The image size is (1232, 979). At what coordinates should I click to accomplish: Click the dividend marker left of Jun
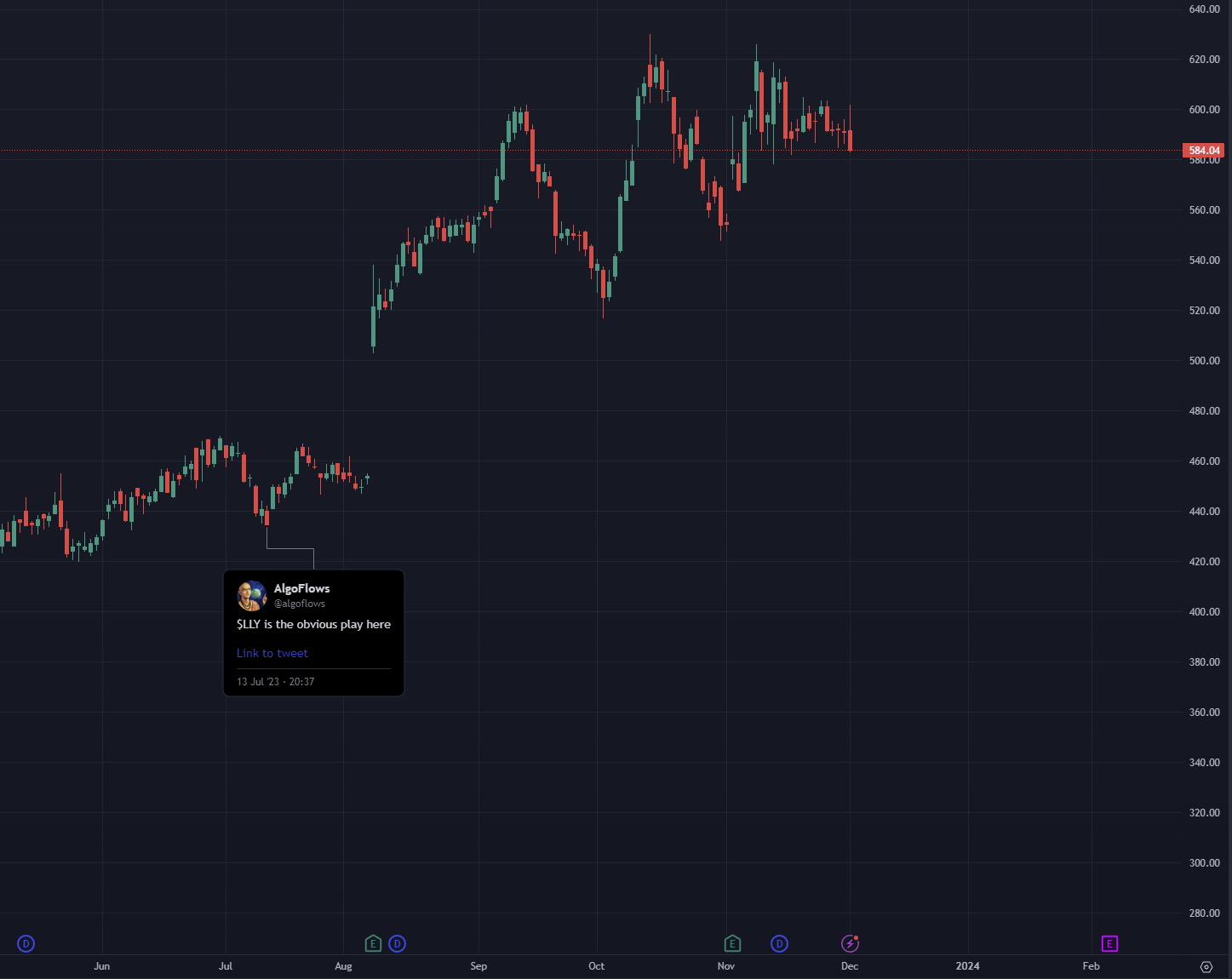point(26,943)
